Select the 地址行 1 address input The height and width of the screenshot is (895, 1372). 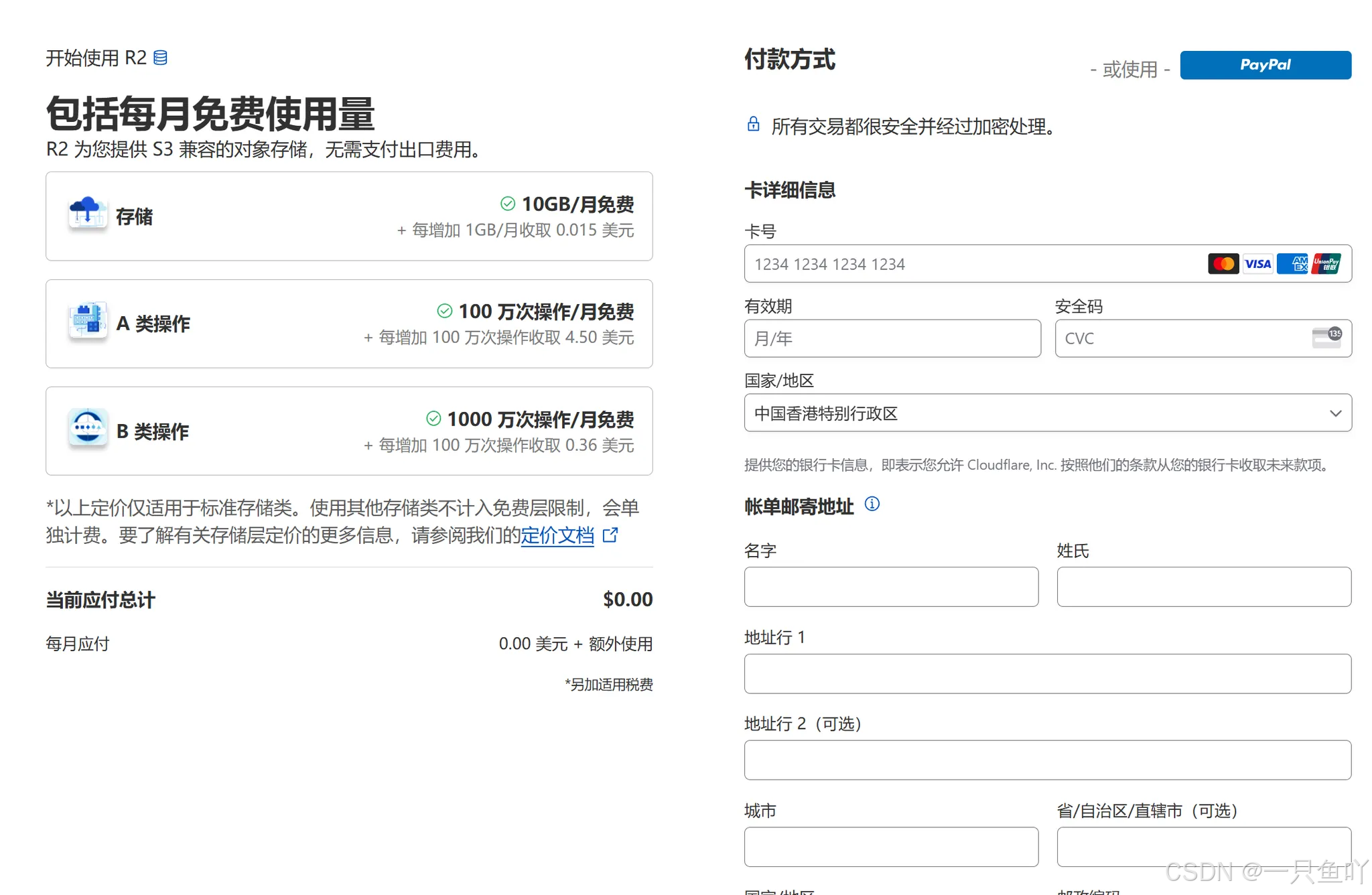(x=1047, y=673)
